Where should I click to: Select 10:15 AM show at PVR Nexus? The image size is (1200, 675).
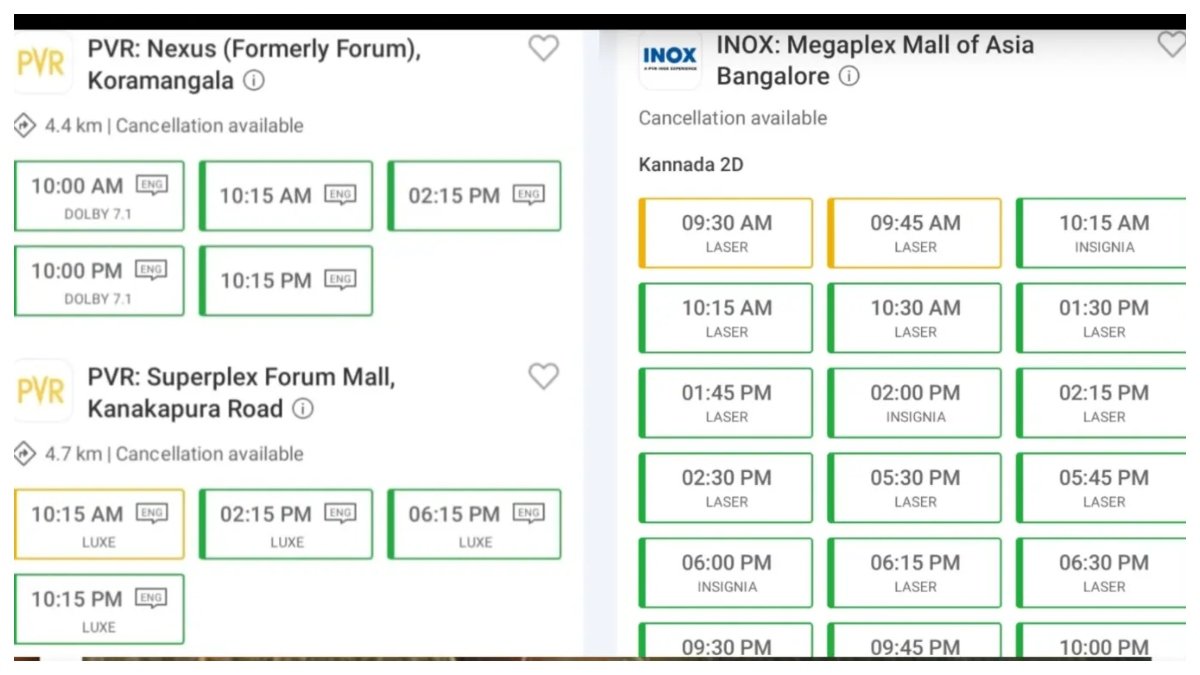pos(286,196)
